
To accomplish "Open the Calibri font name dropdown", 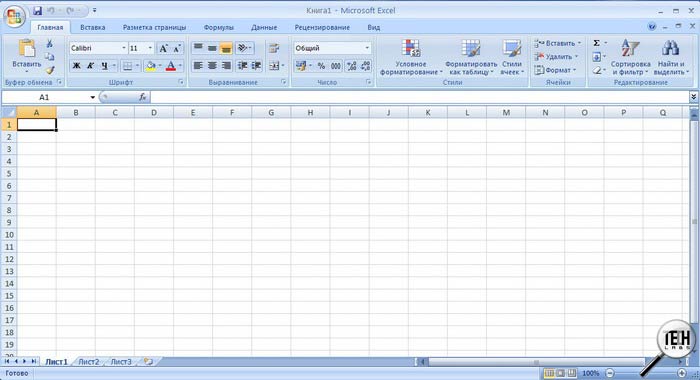I will [124, 48].
